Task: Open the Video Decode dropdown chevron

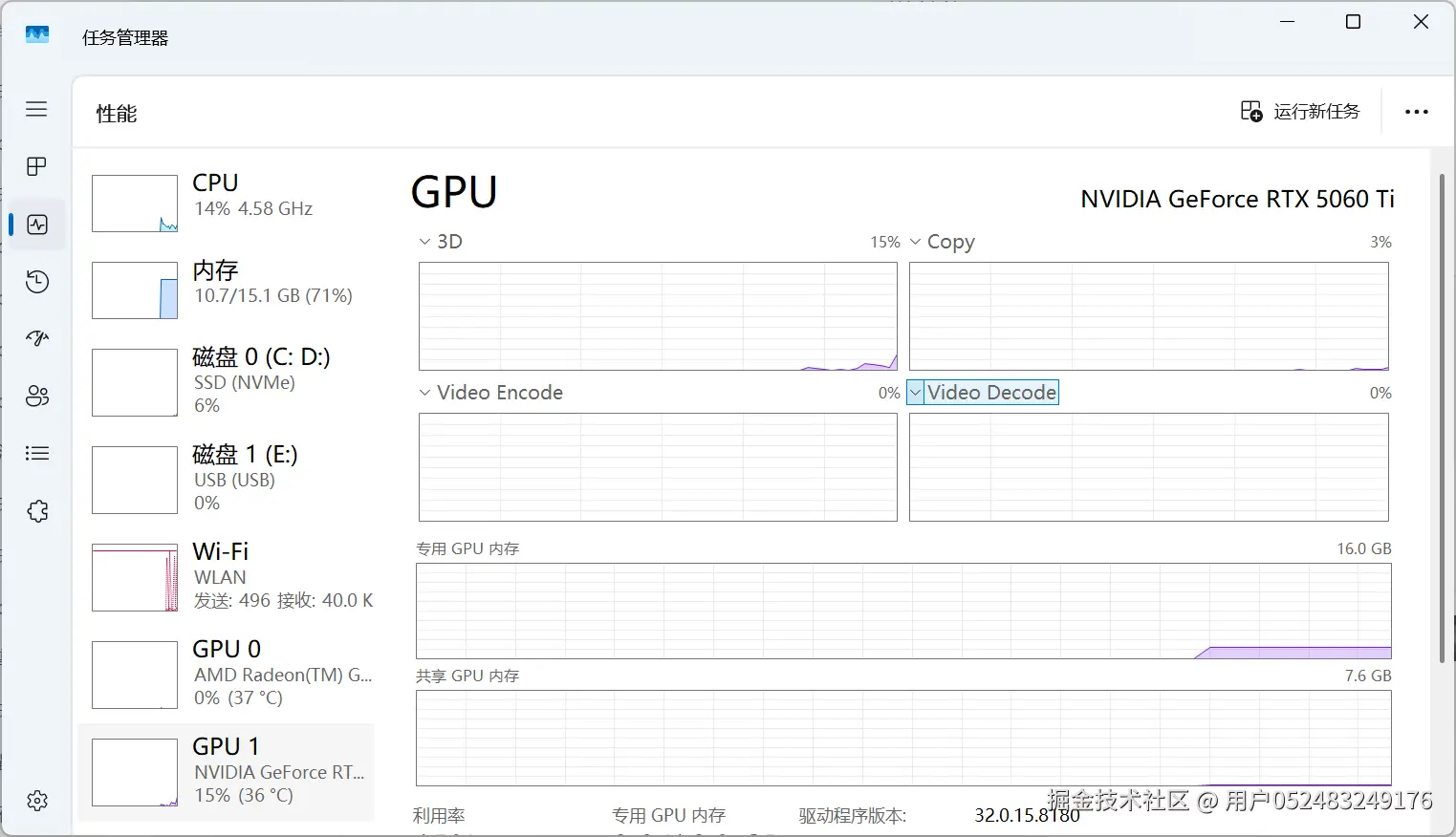Action: [916, 393]
